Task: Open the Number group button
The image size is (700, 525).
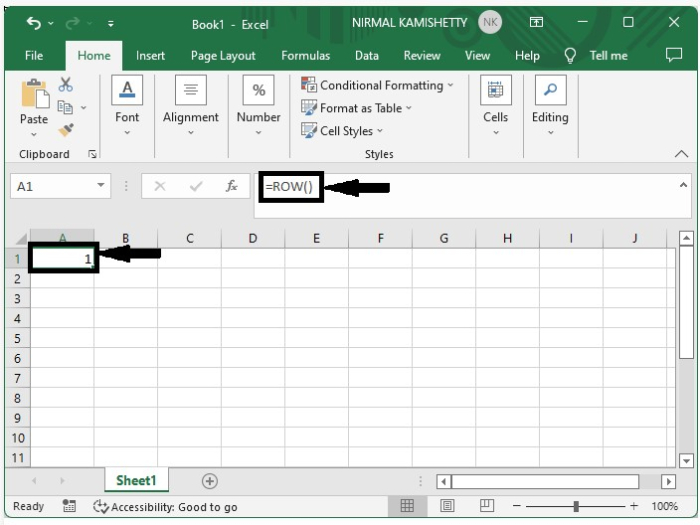Action: click(x=258, y=106)
